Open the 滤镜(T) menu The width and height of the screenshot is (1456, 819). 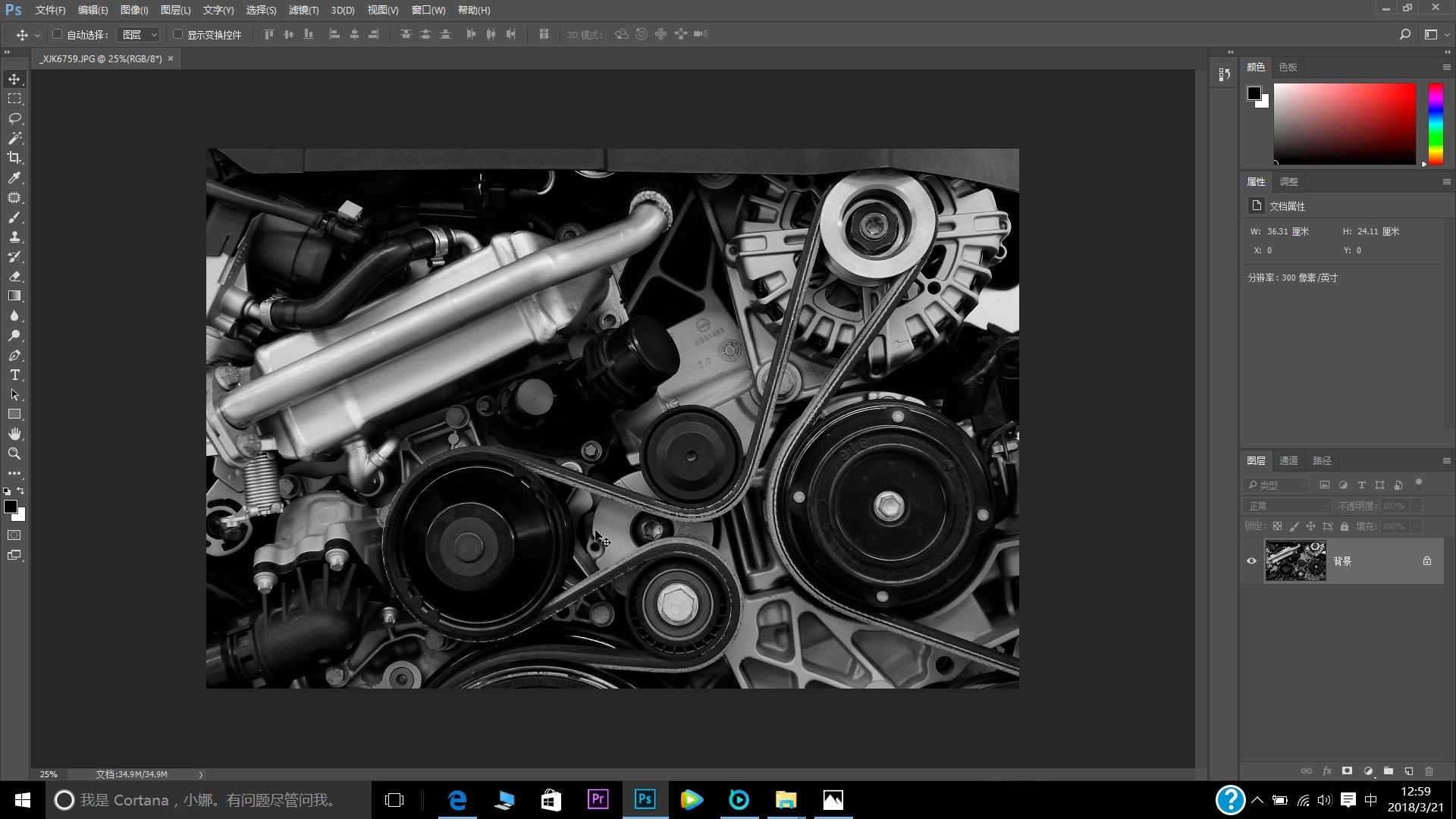click(x=303, y=10)
